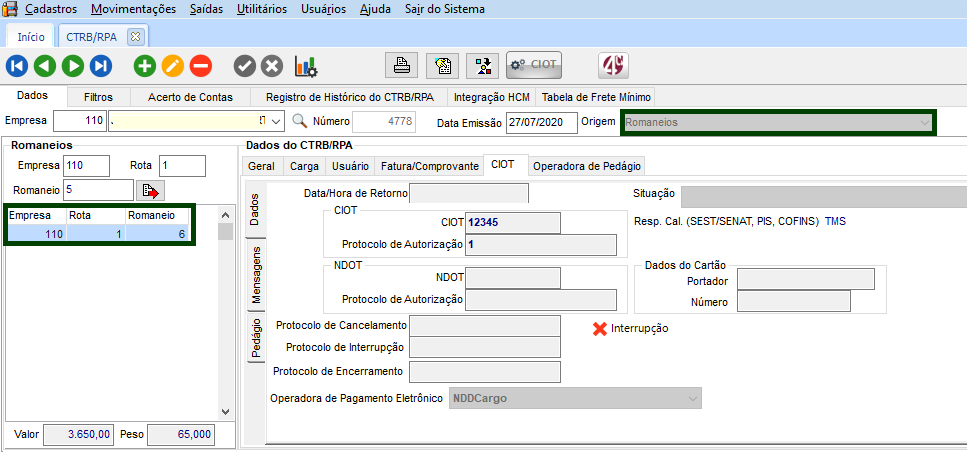Click the add romaneio document arrow icon

150,192
